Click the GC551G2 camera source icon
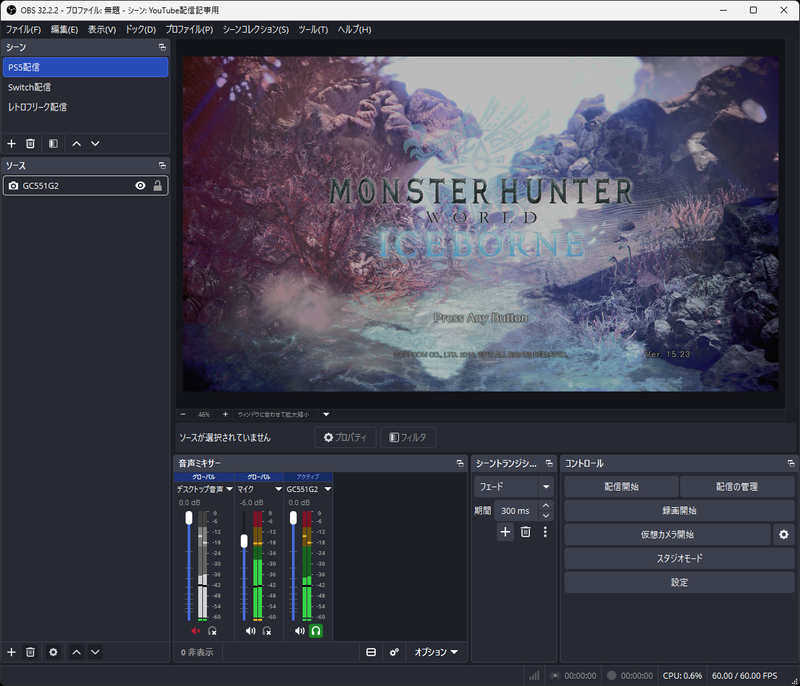The width and height of the screenshot is (800, 686). coord(13,186)
